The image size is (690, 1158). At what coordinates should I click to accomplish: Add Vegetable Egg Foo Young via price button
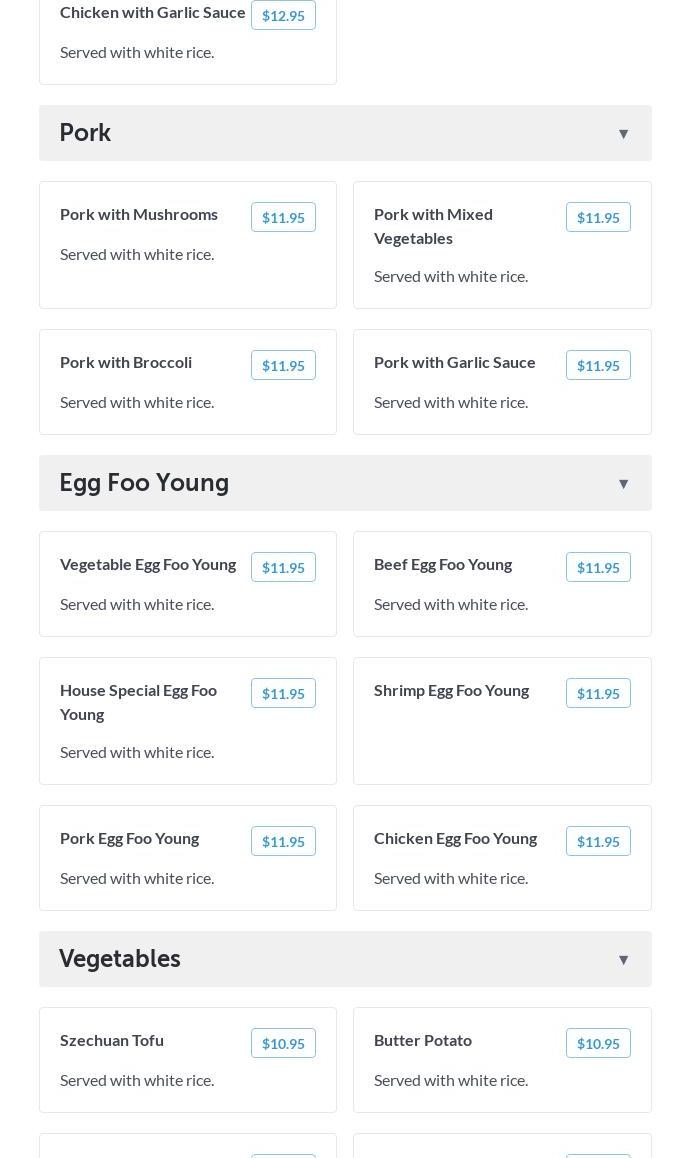click(x=283, y=568)
